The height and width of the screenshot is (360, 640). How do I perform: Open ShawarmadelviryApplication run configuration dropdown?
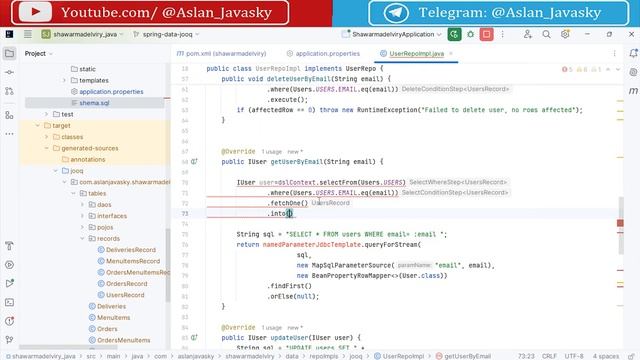391,34
